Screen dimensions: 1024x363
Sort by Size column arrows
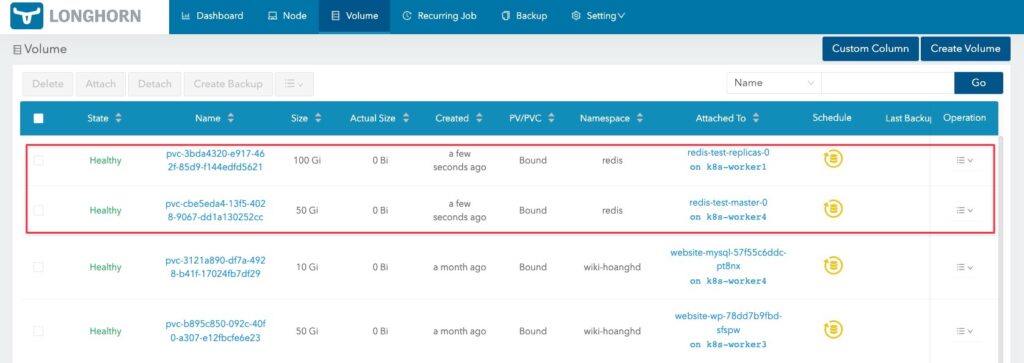(318, 118)
